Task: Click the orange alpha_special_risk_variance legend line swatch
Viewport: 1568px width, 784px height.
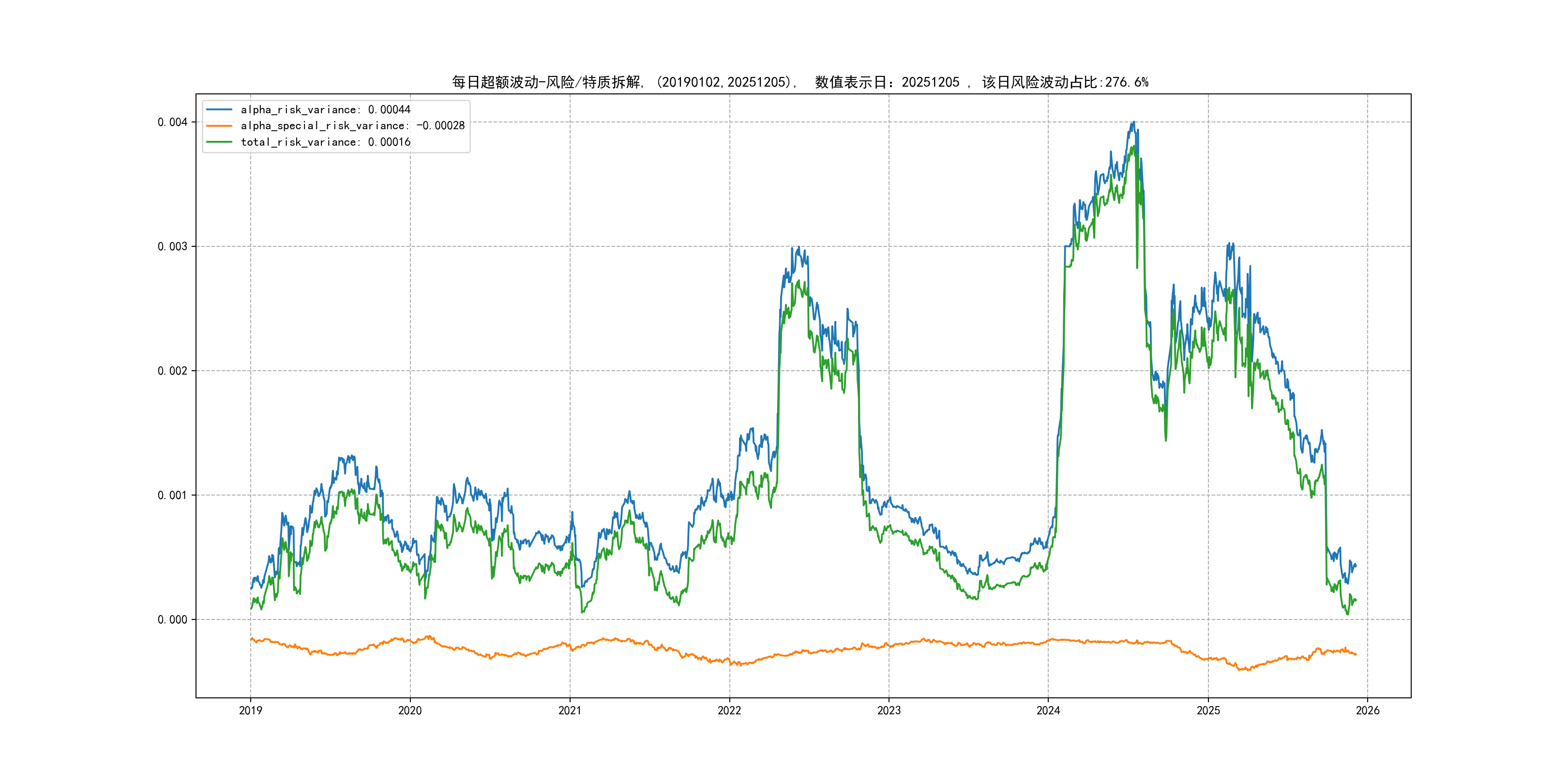Action: [x=219, y=126]
